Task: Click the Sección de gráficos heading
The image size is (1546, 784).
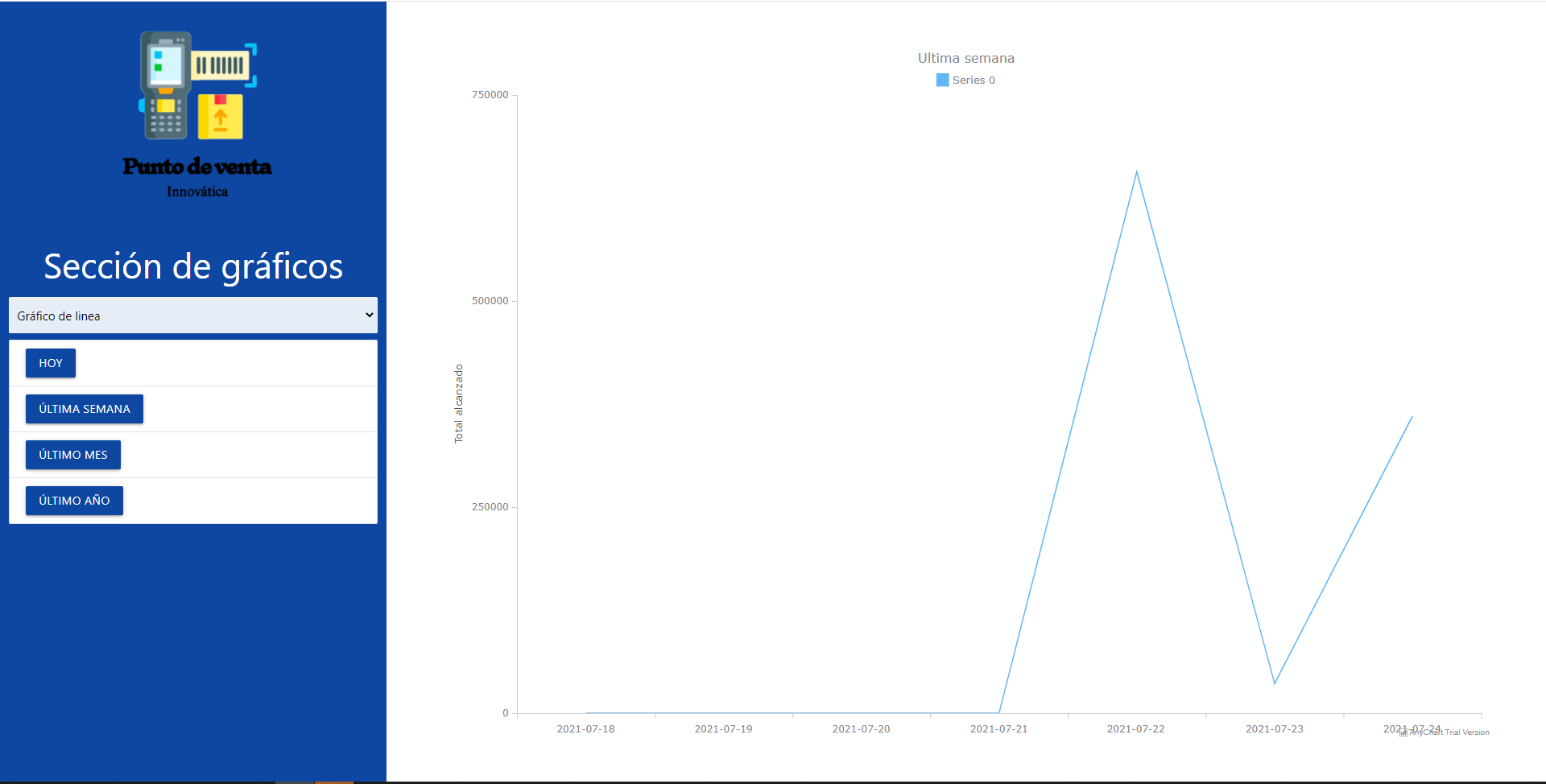Action: click(193, 266)
